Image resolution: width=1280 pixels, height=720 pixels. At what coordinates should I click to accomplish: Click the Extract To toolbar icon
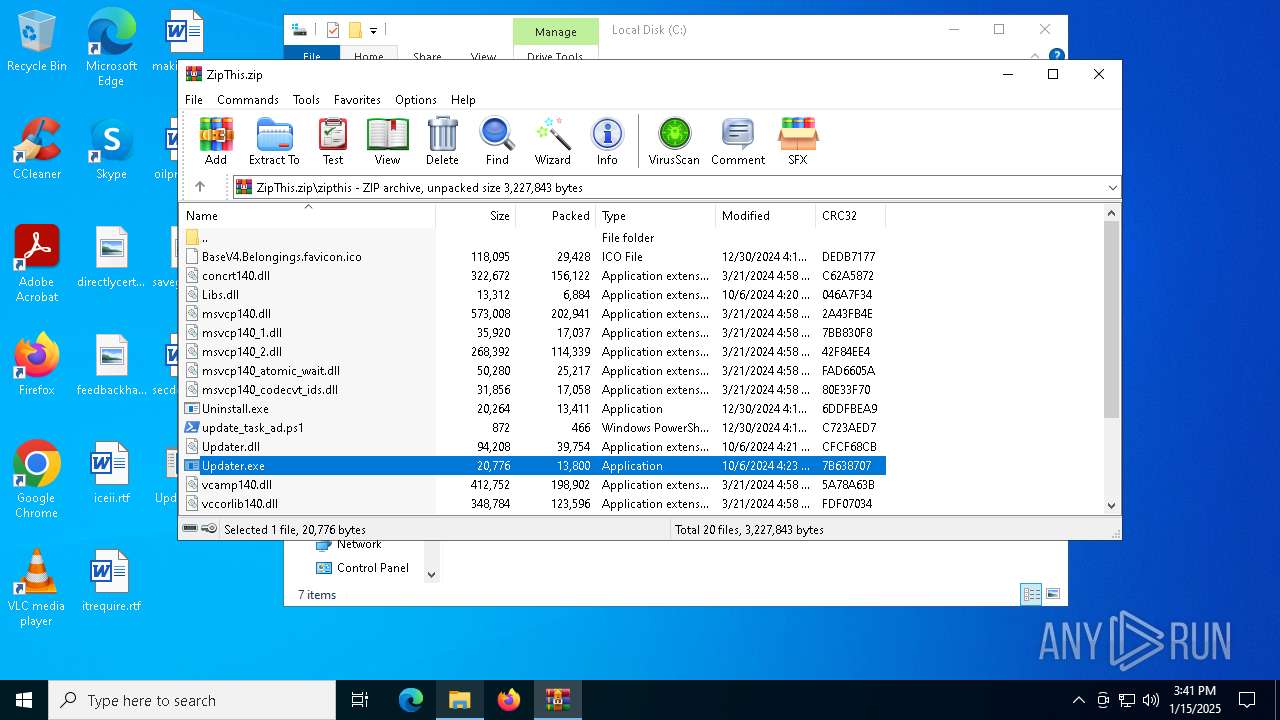pos(274,141)
